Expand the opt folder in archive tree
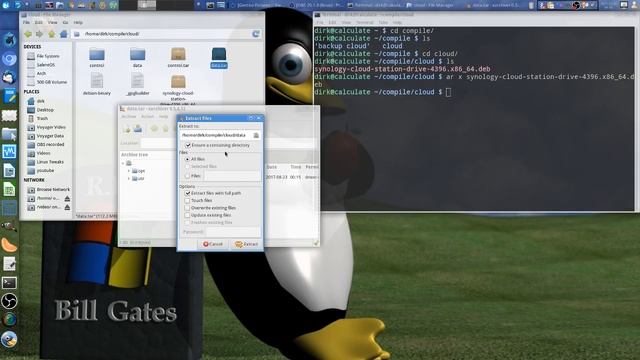The width and height of the screenshot is (640, 360). click(129, 171)
